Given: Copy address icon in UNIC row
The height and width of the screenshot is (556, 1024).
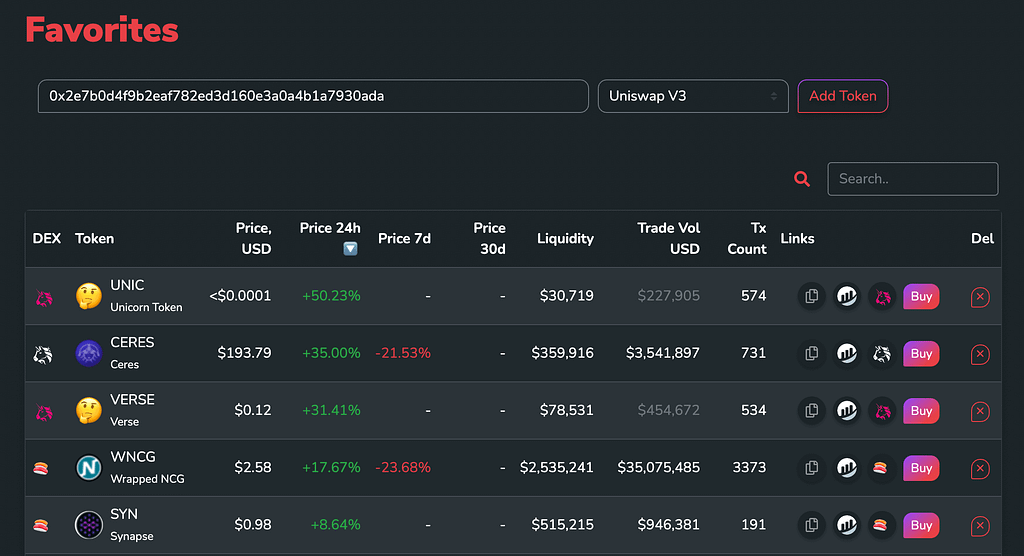Looking at the screenshot, I should coord(812,297).
